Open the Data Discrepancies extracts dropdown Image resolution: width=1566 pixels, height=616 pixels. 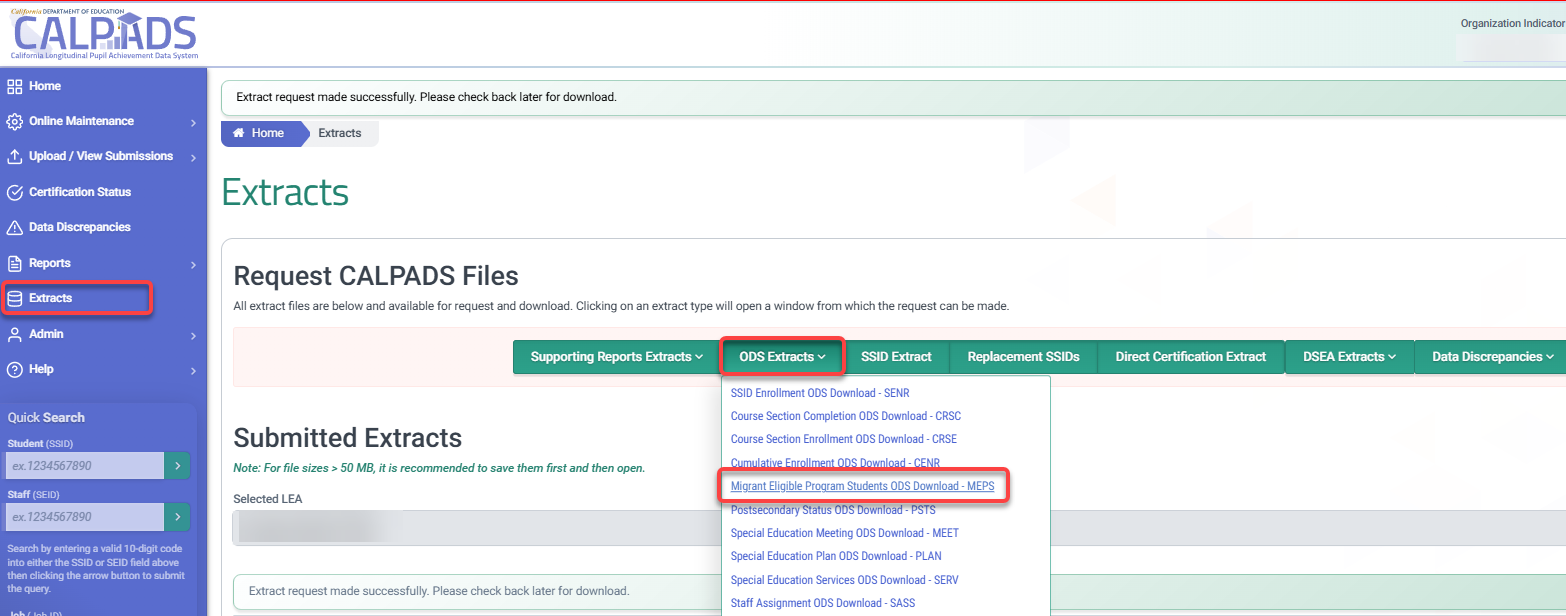tap(1492, 357)
